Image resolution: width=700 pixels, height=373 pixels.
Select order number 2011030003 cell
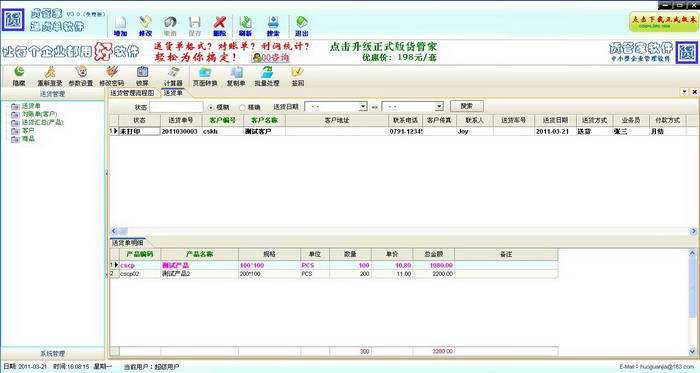pyautogui.click(x=181, y=132)
